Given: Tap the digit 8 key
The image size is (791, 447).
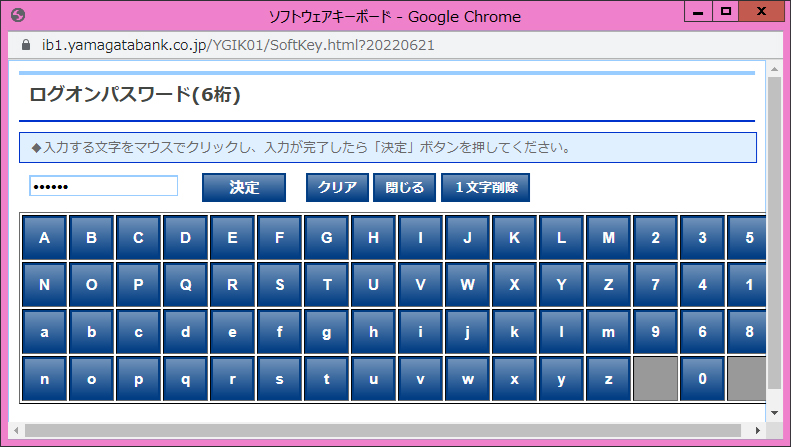Looking at the screenshot, I should [x=747, y=331].
